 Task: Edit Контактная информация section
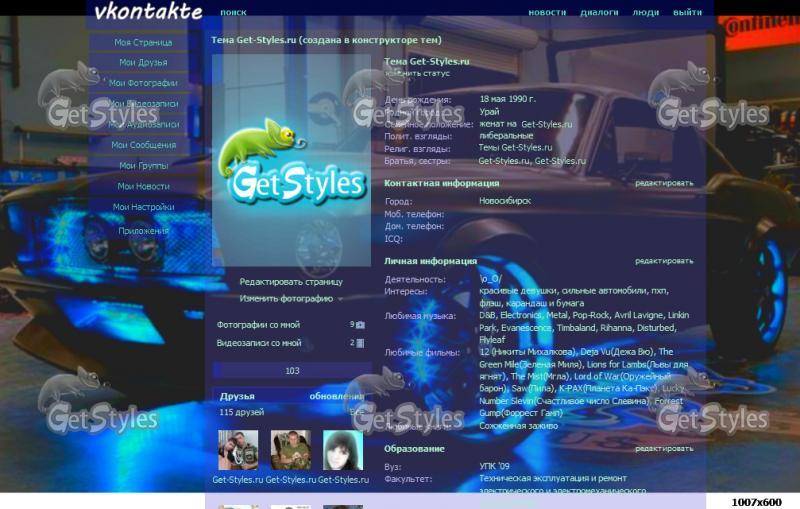[x=664, y=183]
